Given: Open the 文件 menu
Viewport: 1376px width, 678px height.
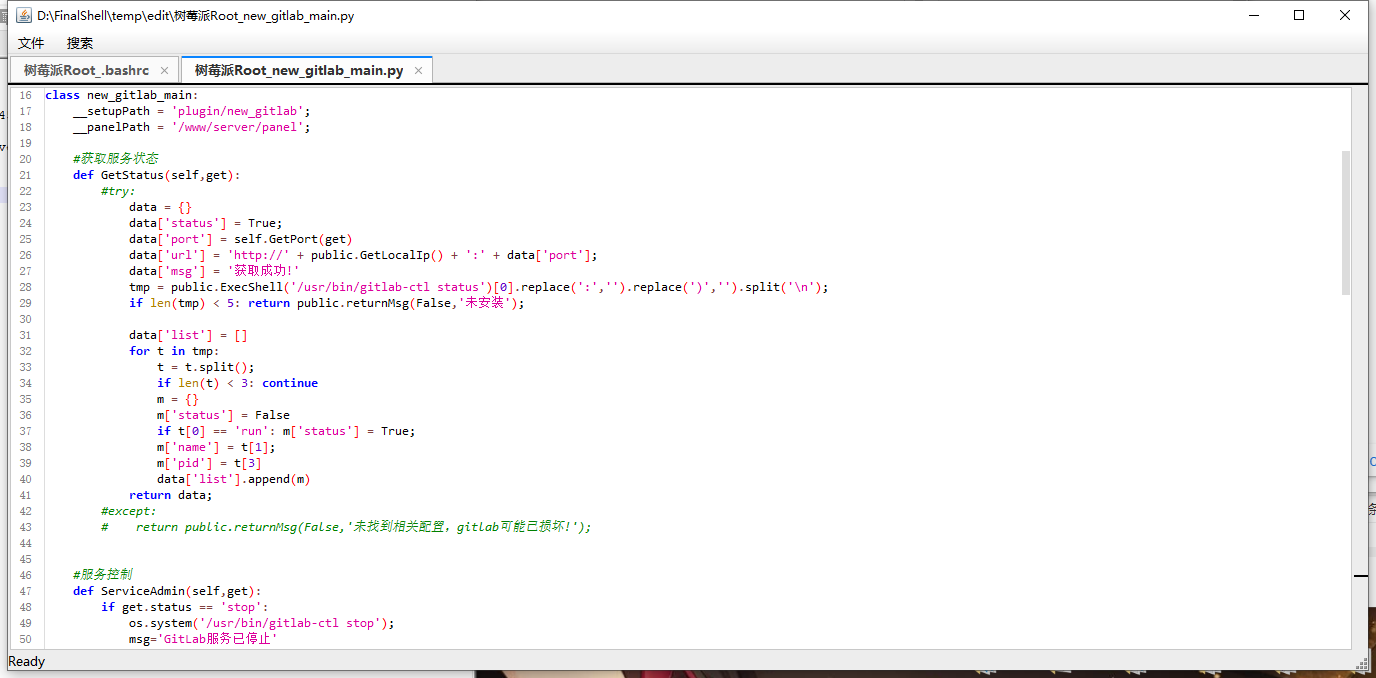Looking at the screenshot, I should click(x=31, y=43).
